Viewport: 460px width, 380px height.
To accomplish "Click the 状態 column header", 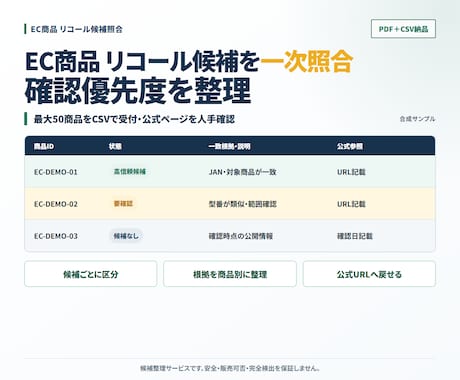I will pos(115,146).
